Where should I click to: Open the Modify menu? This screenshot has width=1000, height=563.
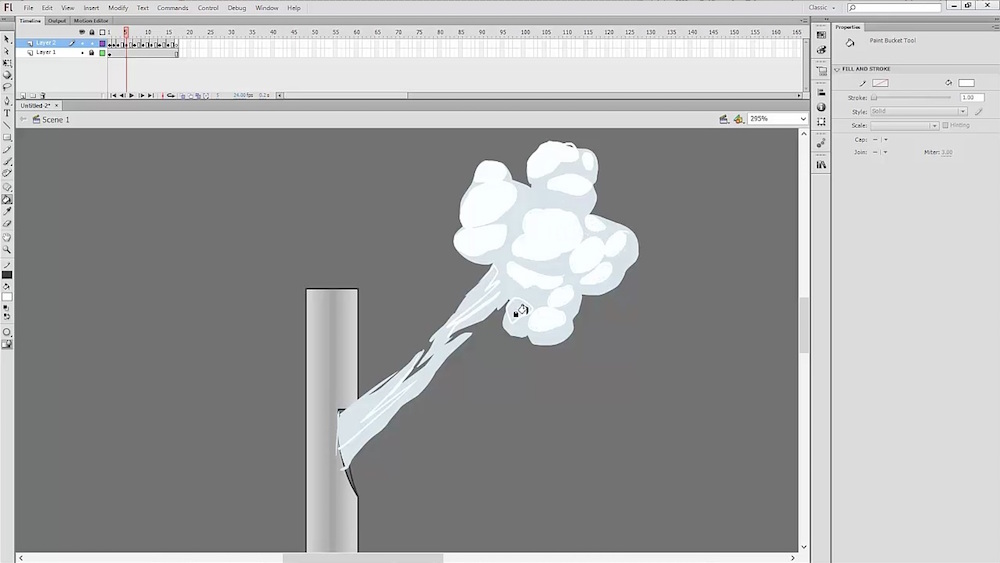pos(118,7)
